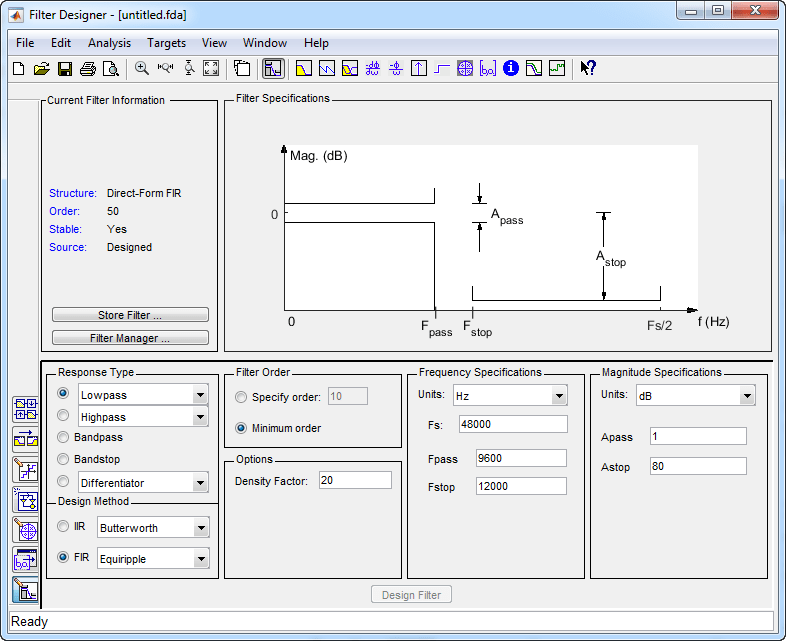This screenshot has height=641, width=786.
Task: Open the Import Filter sidebar panel
Action: (25, 560)
